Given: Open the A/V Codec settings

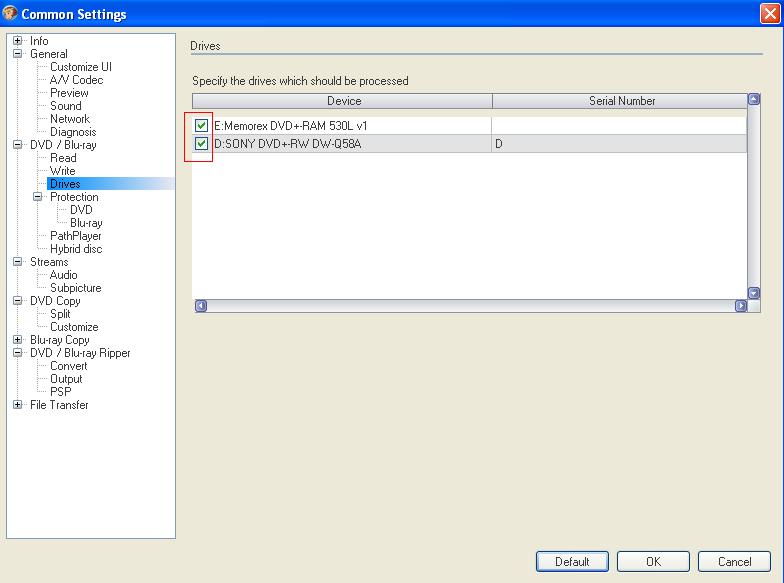Looking at the screenshot, I should pos(76,80).
